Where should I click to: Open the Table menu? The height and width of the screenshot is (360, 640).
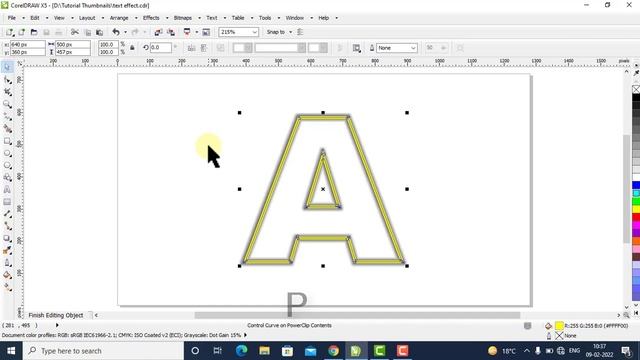238,18
